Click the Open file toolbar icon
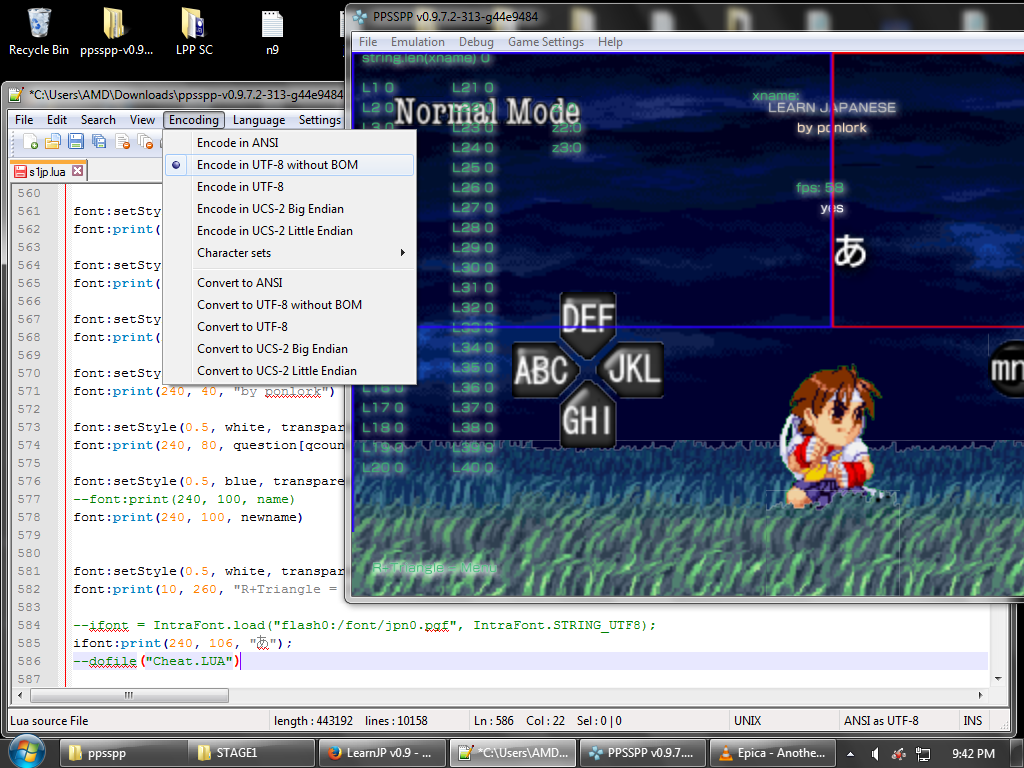1024x768 pixels. click(x=53, y=142)
